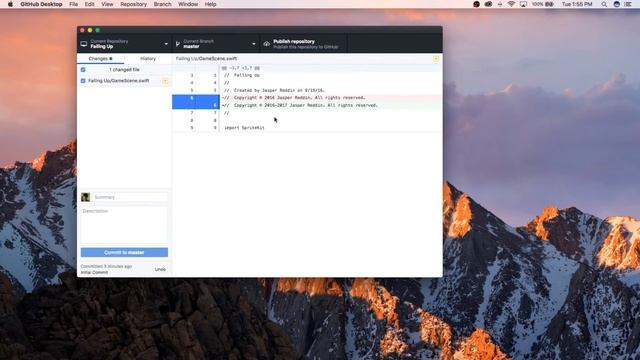Click the repository computer icon
This screenshot has height=360, width=640.
point(84,44)
